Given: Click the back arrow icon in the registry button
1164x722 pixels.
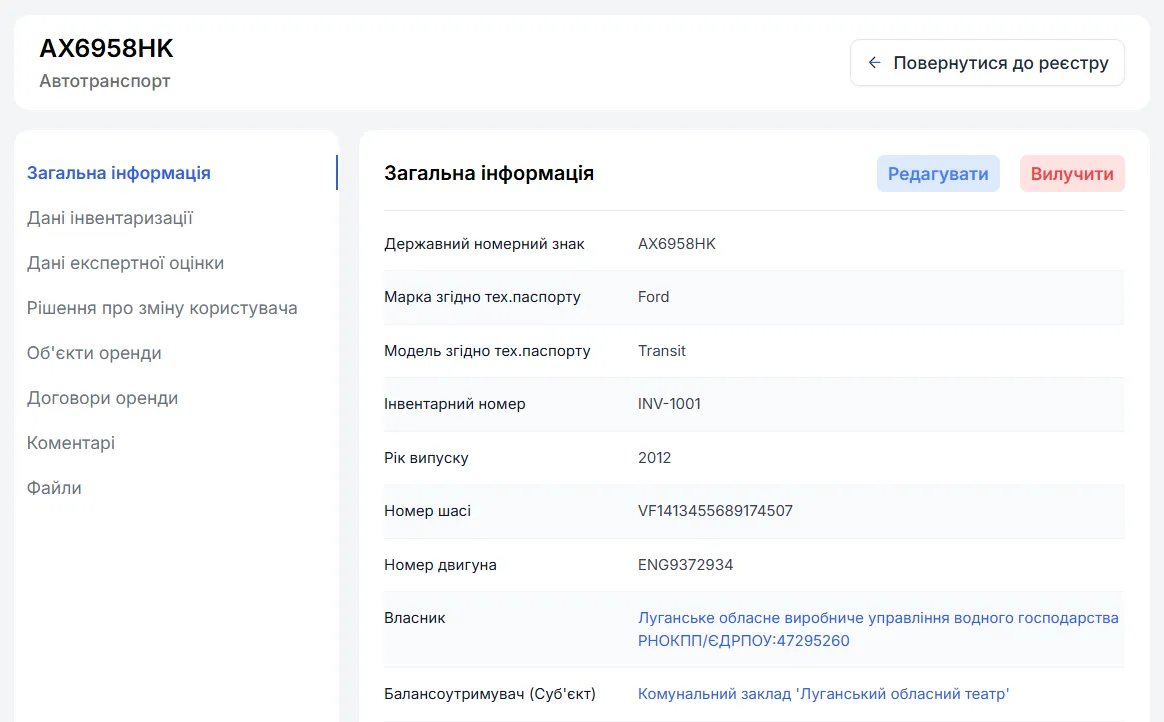Looking at the screenshot, I should point(874,63).
